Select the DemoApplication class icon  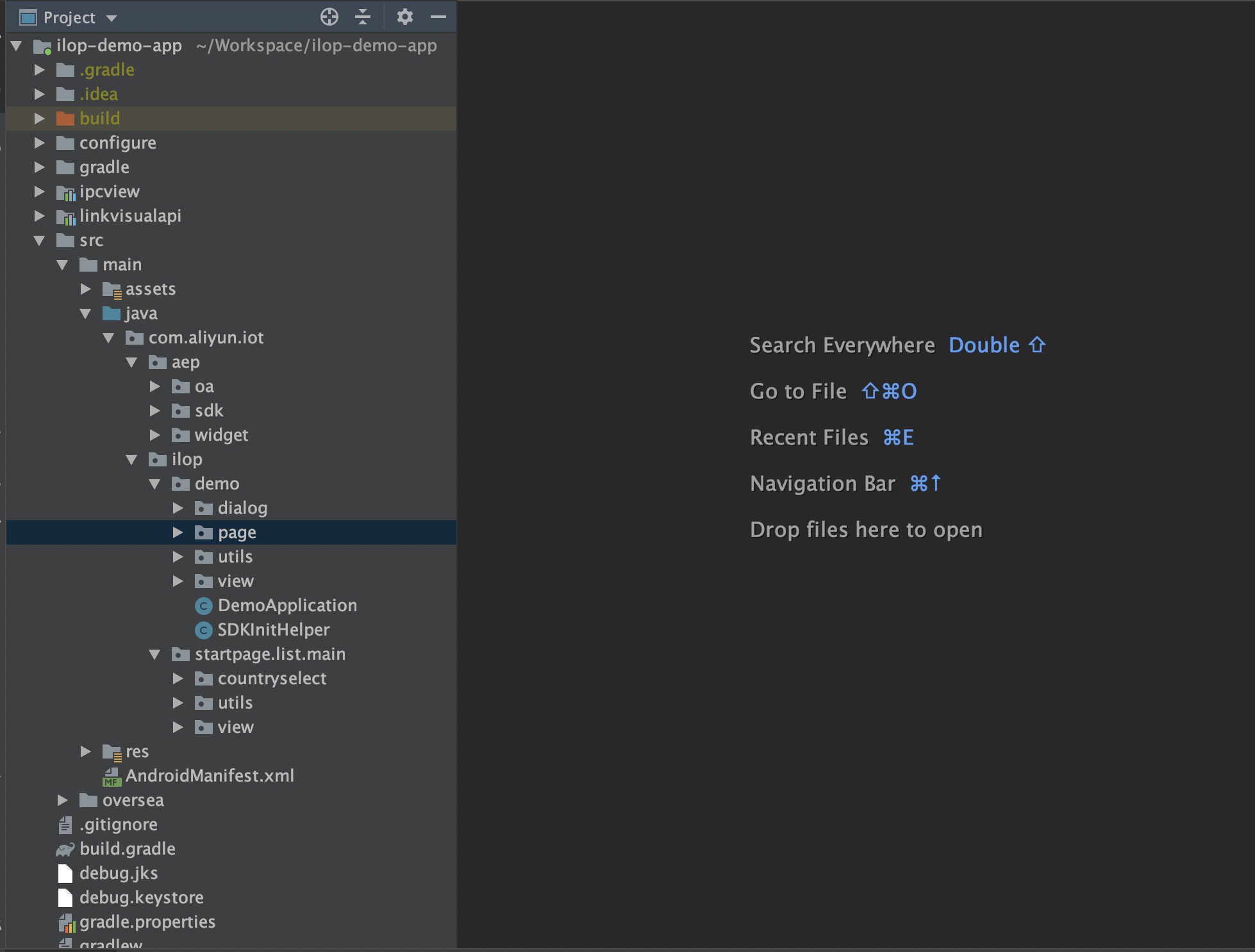pyautogui.click(x=203, y=605)
